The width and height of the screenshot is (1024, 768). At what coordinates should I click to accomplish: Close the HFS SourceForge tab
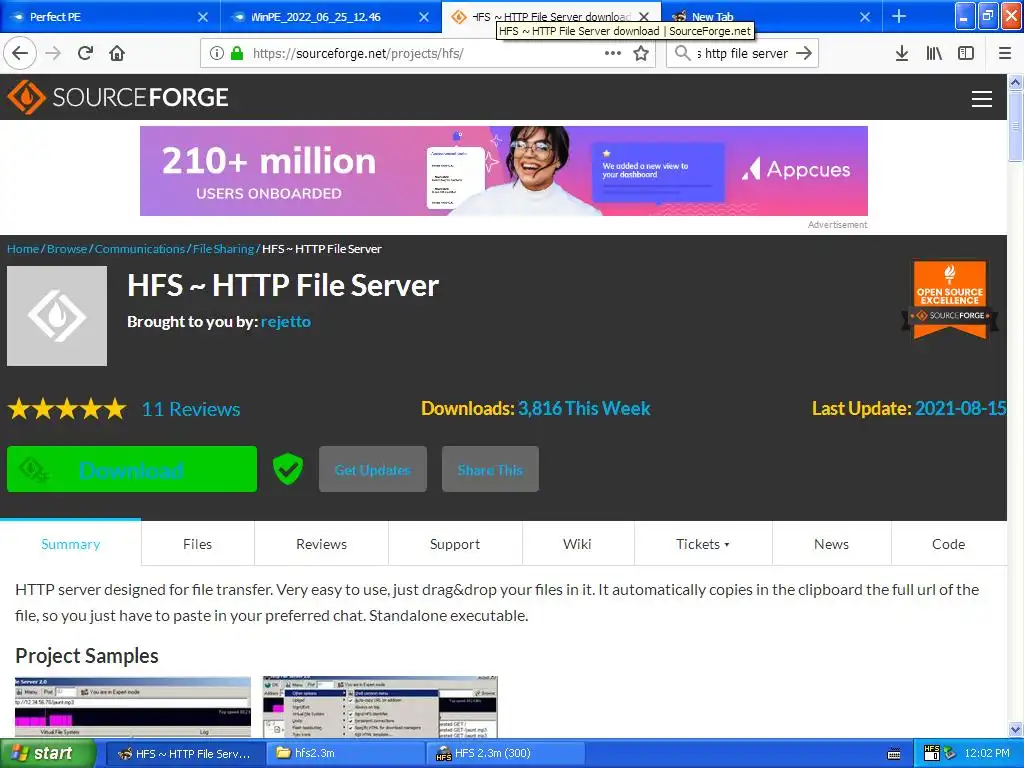pyautogui.click(x=644, y=17)
